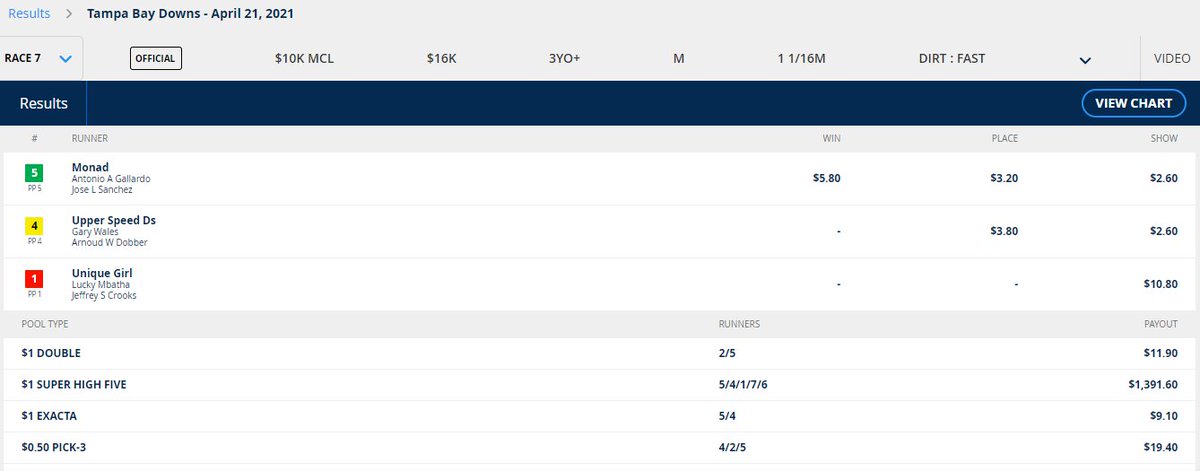Click green saddle cloth number 5 badge
The height and width of the screenshot is (471, 1200).
click(x=35, y=173)
